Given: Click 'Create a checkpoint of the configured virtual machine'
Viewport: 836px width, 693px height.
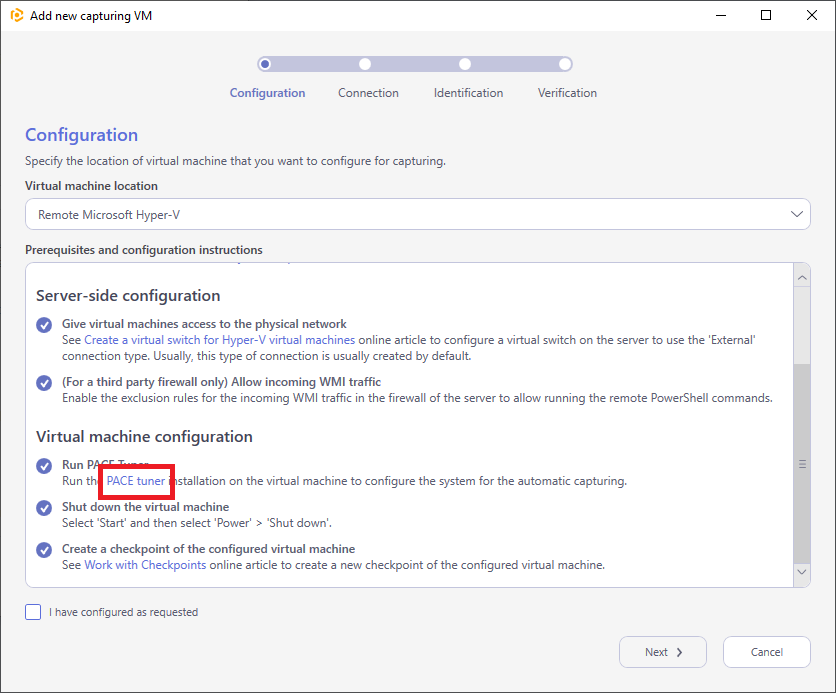Looking at the screenshot, I should point(208,549).
